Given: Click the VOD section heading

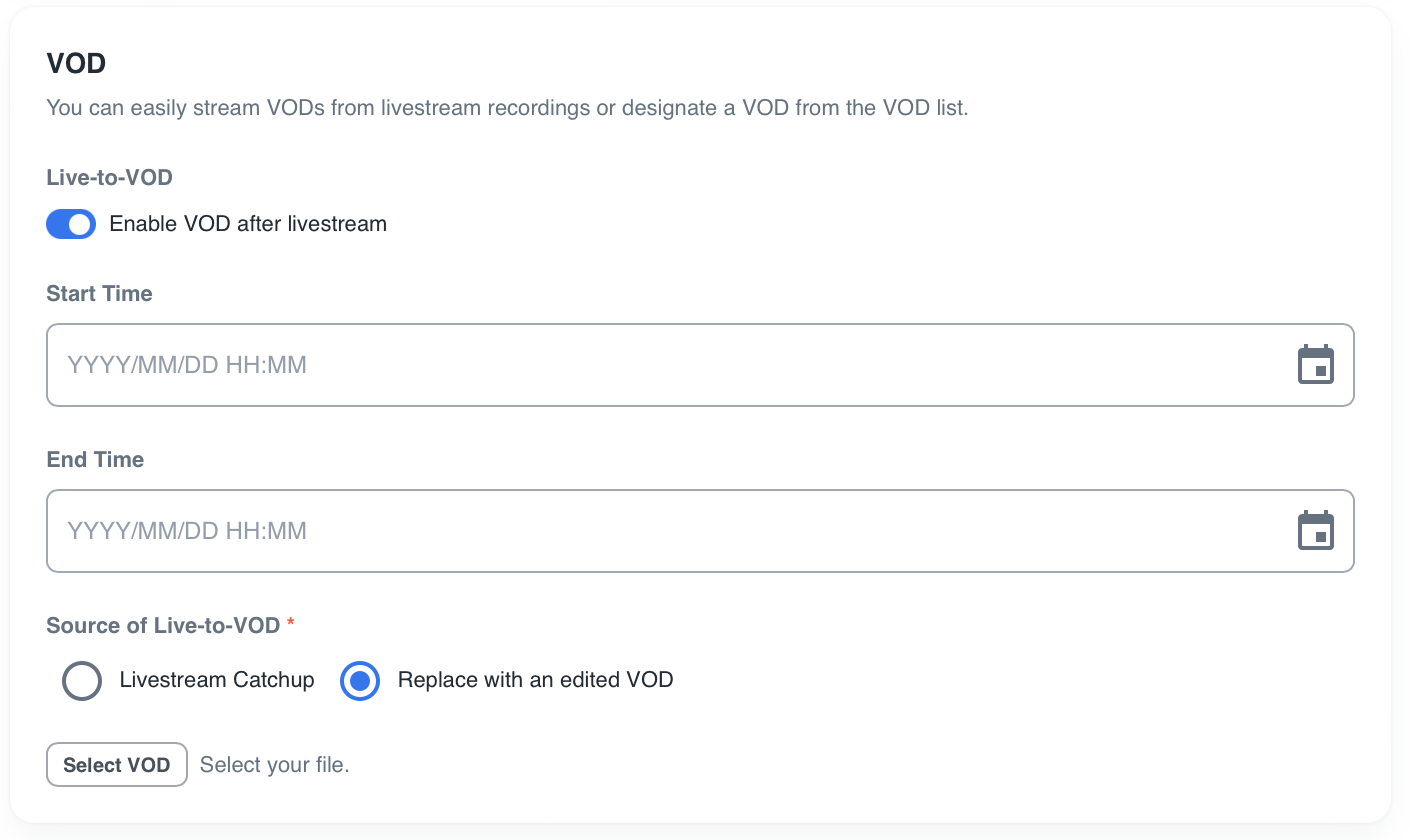Looking at the screenshot, I should (x=76, y=64).
